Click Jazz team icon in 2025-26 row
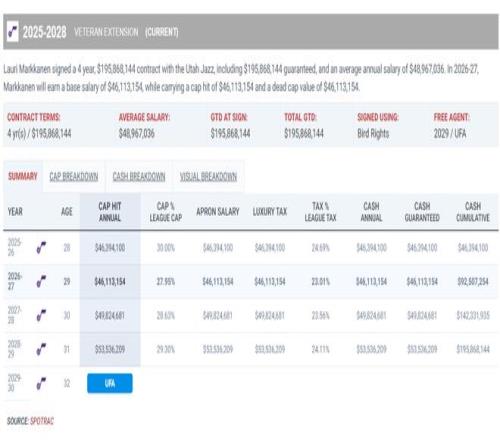The height and width of the screenshot is (440, 500). (x=41, y=248)
